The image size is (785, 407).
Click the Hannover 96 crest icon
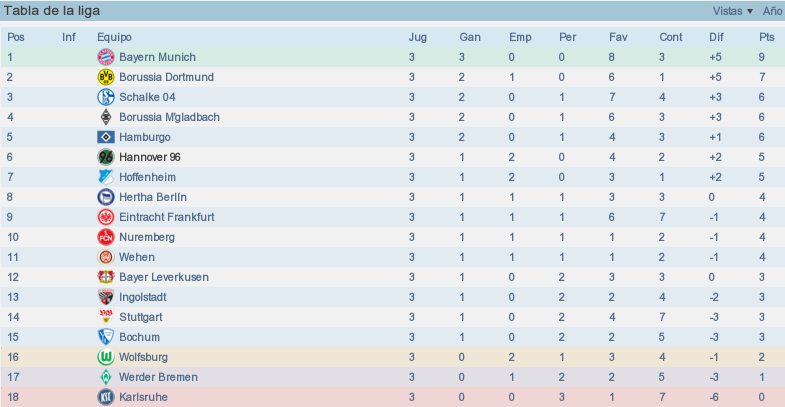pos(106,157)
